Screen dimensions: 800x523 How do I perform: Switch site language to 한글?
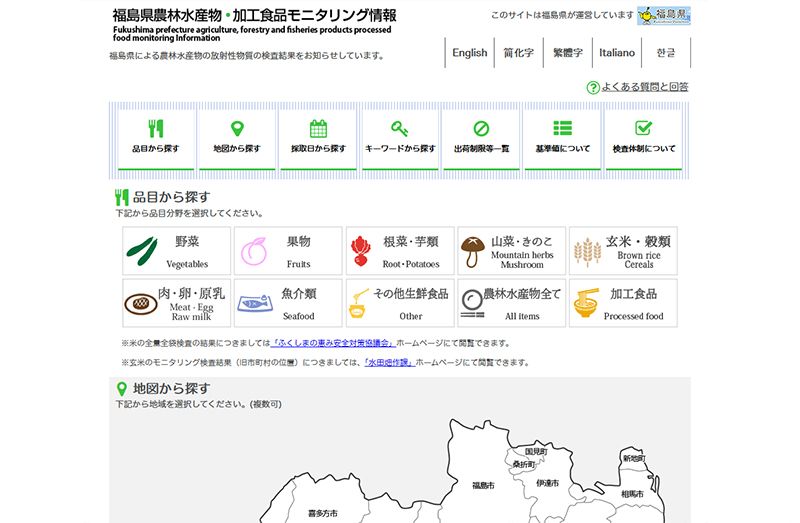[x=666, y=53]
